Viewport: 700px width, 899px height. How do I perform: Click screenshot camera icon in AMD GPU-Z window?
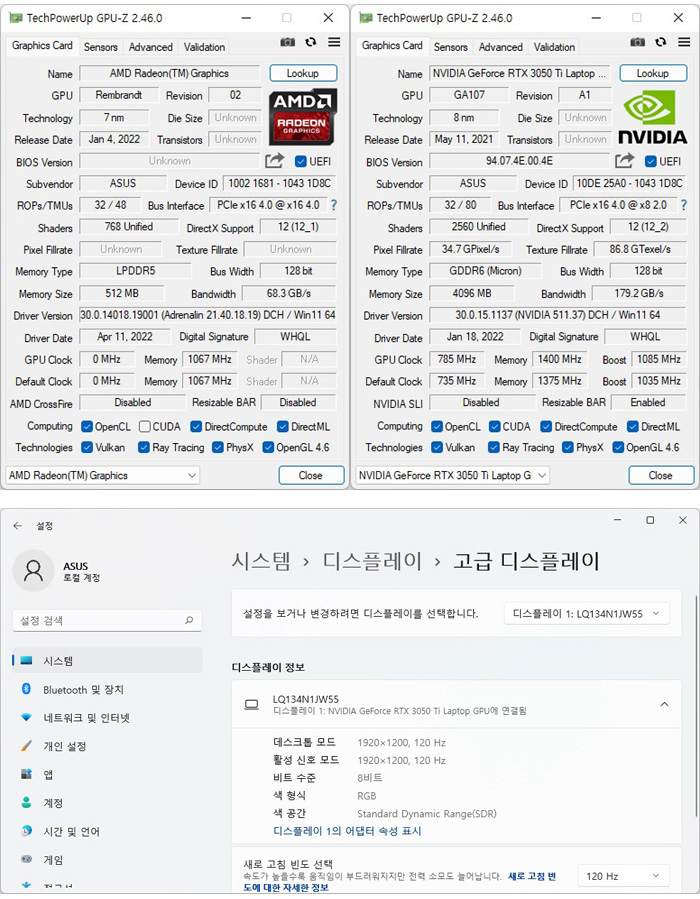tap(287, 42)
